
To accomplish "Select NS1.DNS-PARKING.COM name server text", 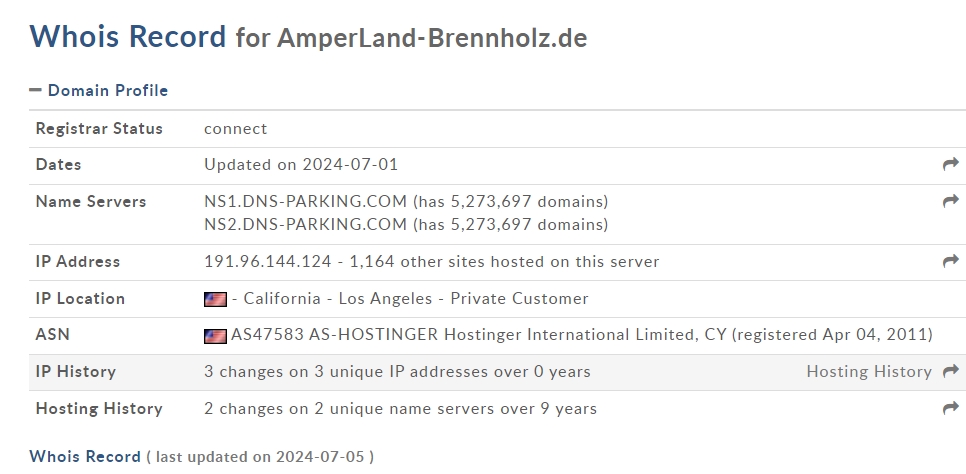I will tap(306, 202).
